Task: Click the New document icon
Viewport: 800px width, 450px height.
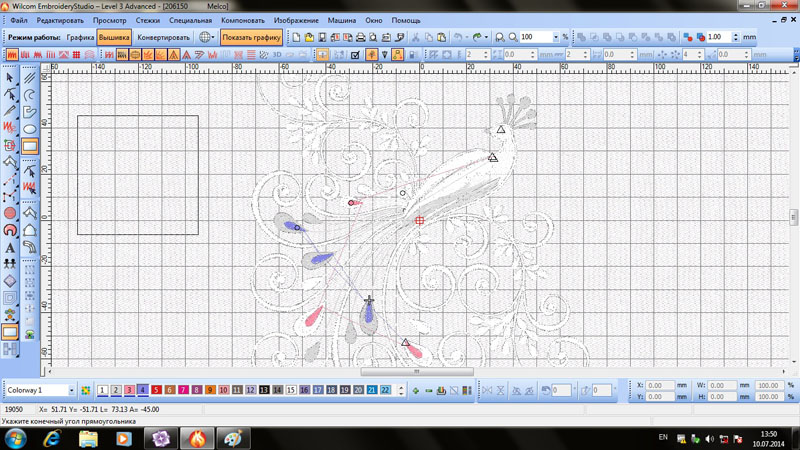Action: (x=297, y=37)
